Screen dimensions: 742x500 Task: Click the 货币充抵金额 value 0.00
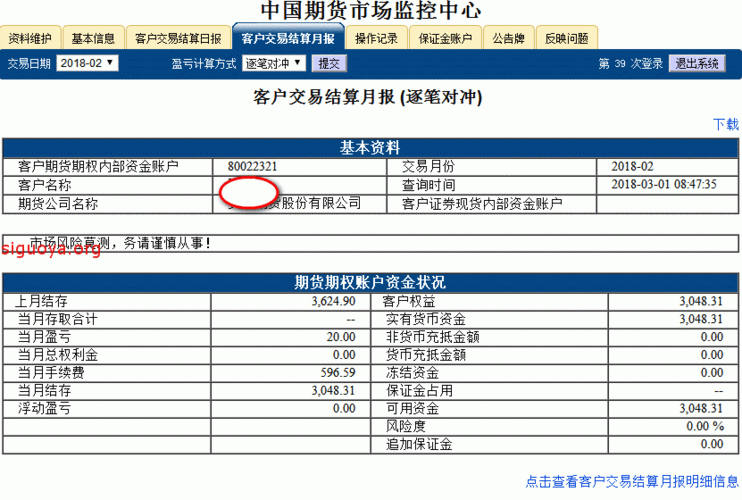point(712,355)
